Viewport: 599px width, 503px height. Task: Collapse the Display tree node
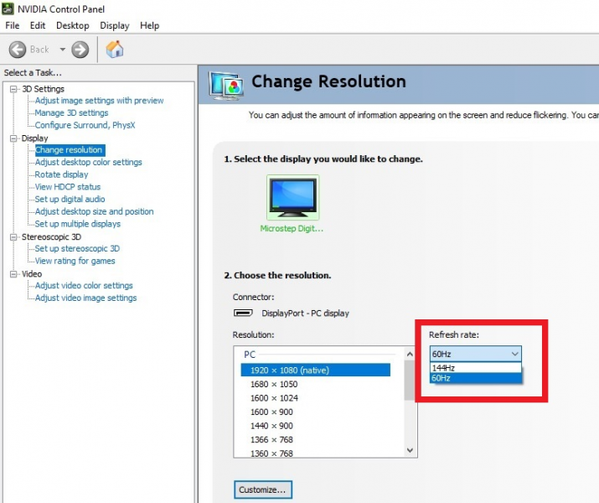click(14, 138)
